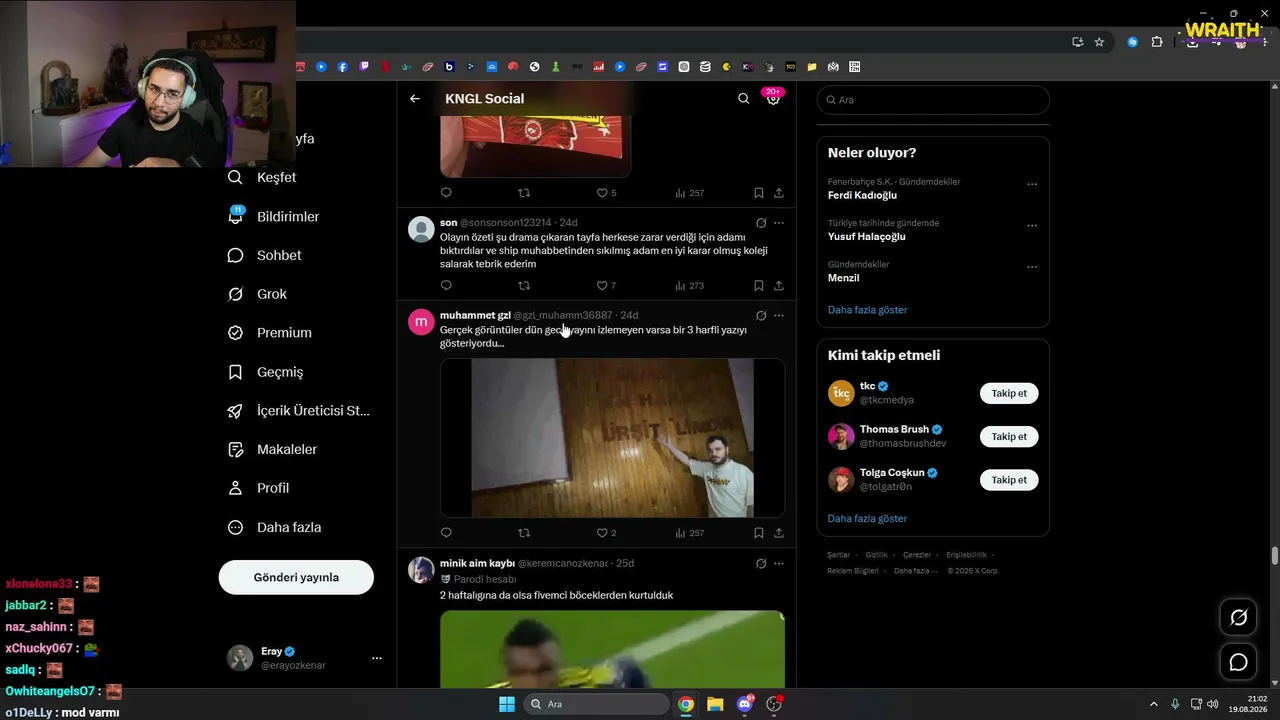
Task: Bookmark son's post
Action: point(759,285)
